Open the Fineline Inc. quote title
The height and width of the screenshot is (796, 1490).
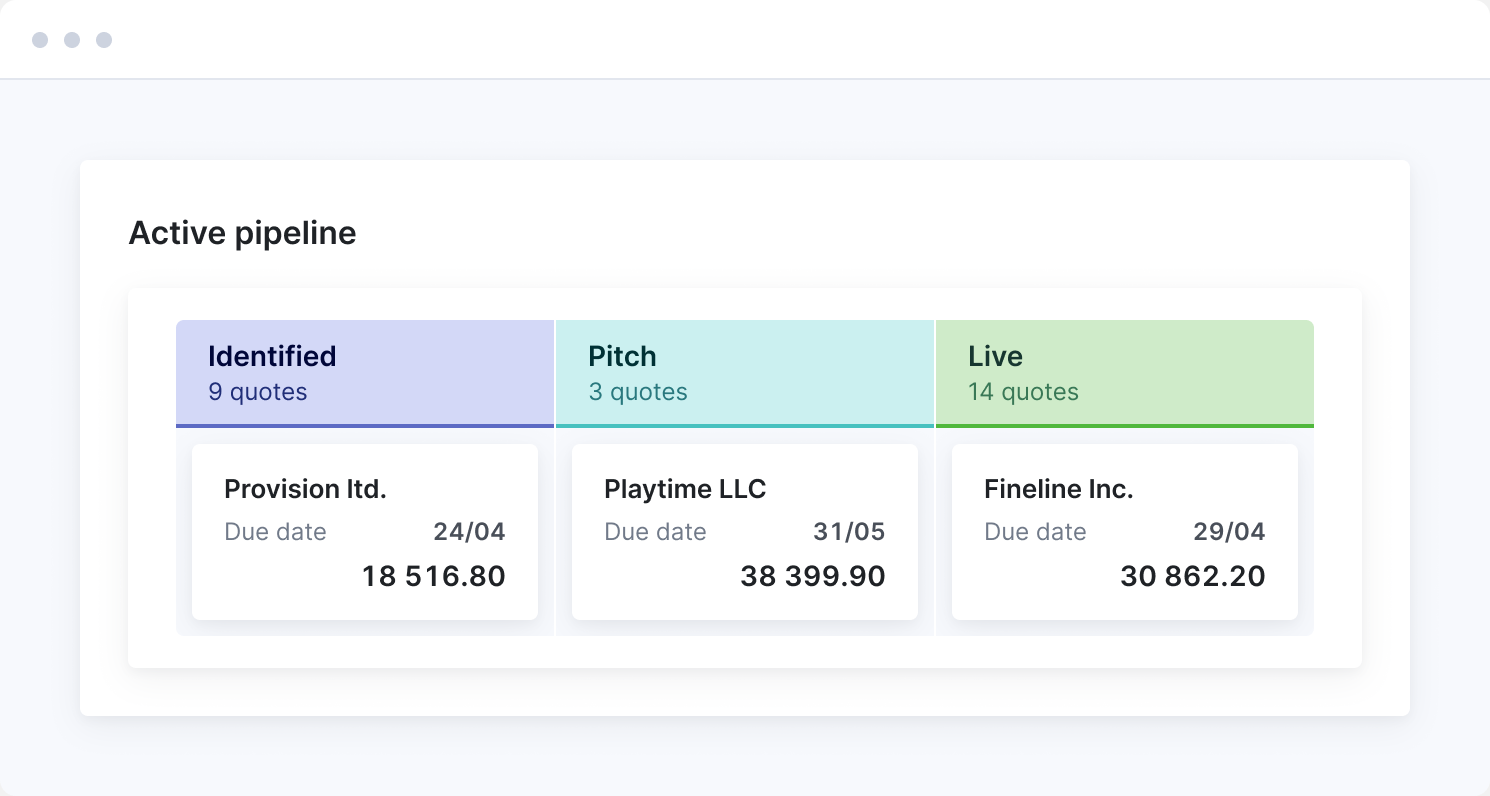click(x=1058, y=489)
